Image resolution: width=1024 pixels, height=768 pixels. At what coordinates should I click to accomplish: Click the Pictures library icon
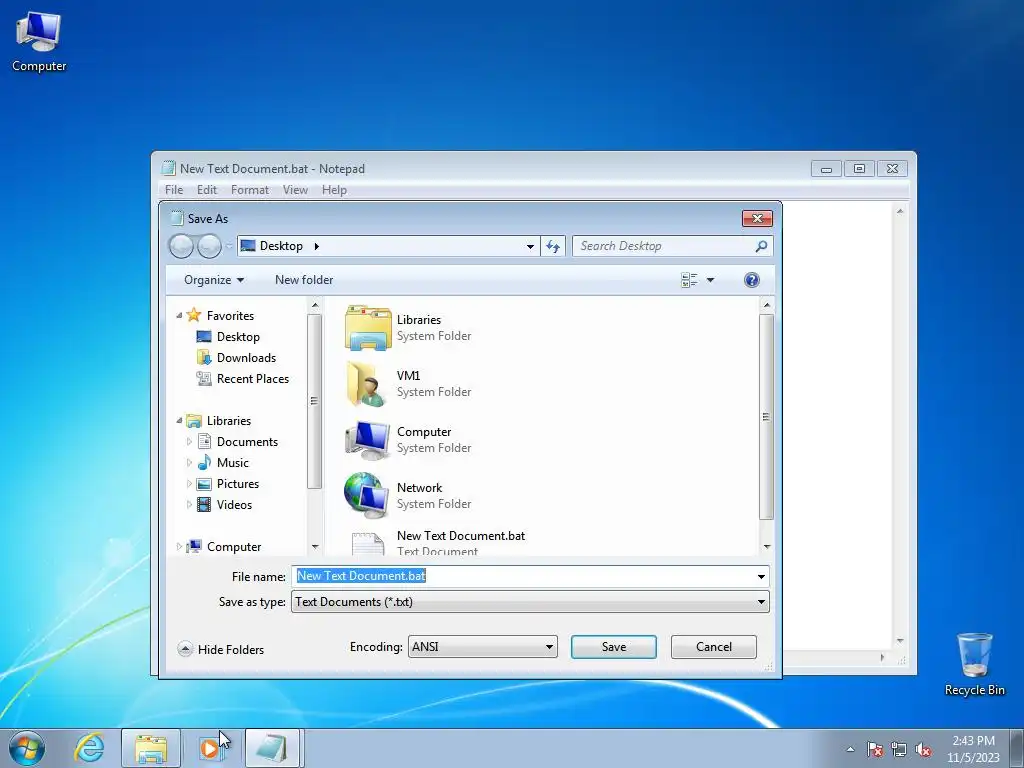(204, 484)
